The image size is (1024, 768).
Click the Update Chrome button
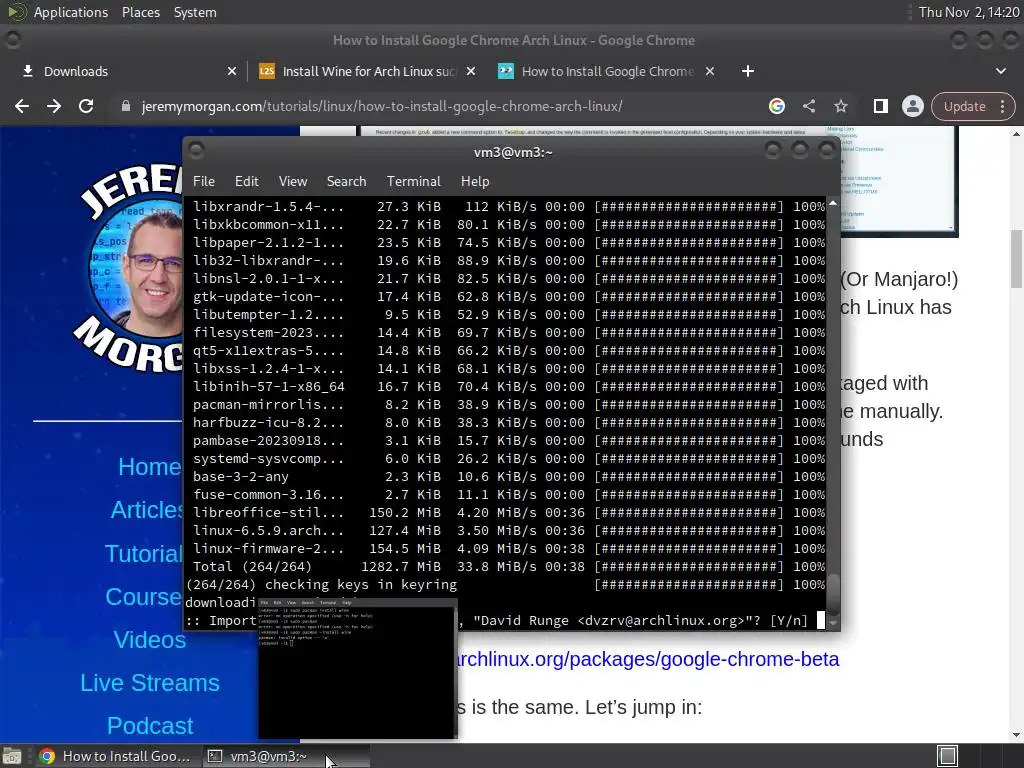964,106
